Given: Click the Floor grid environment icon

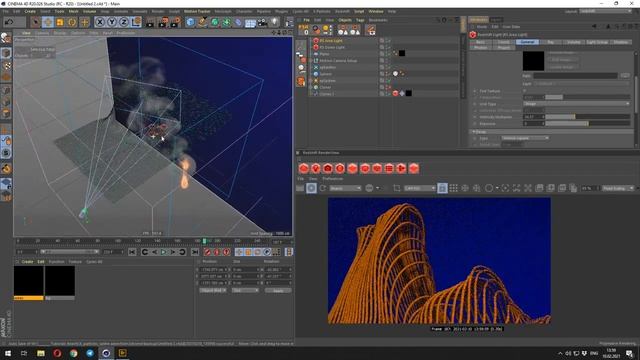Looking at the screenshot, I should coord(250,22).
